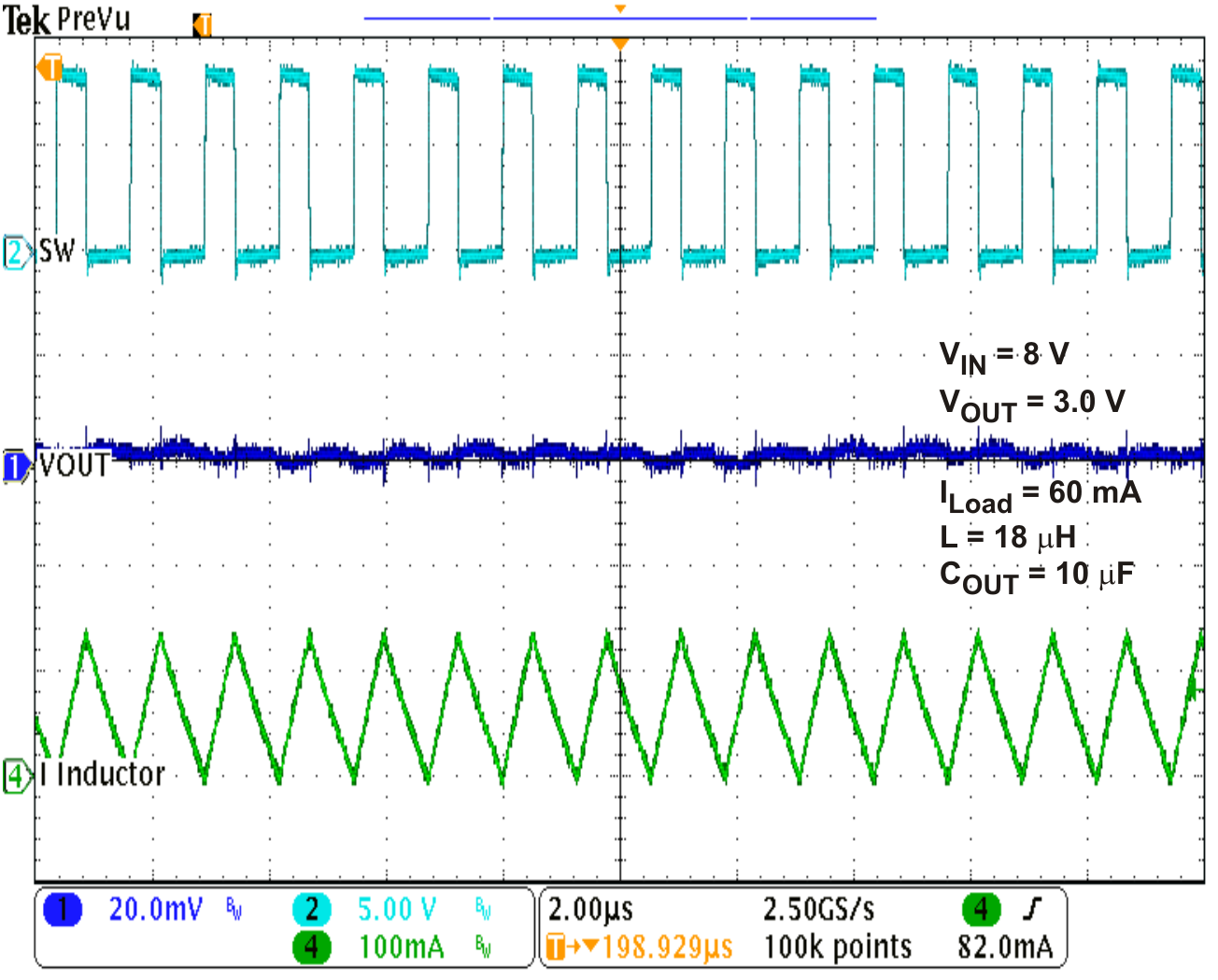Click the orange trigger position marker atop graticule
1218x980 pixels.
619,44
